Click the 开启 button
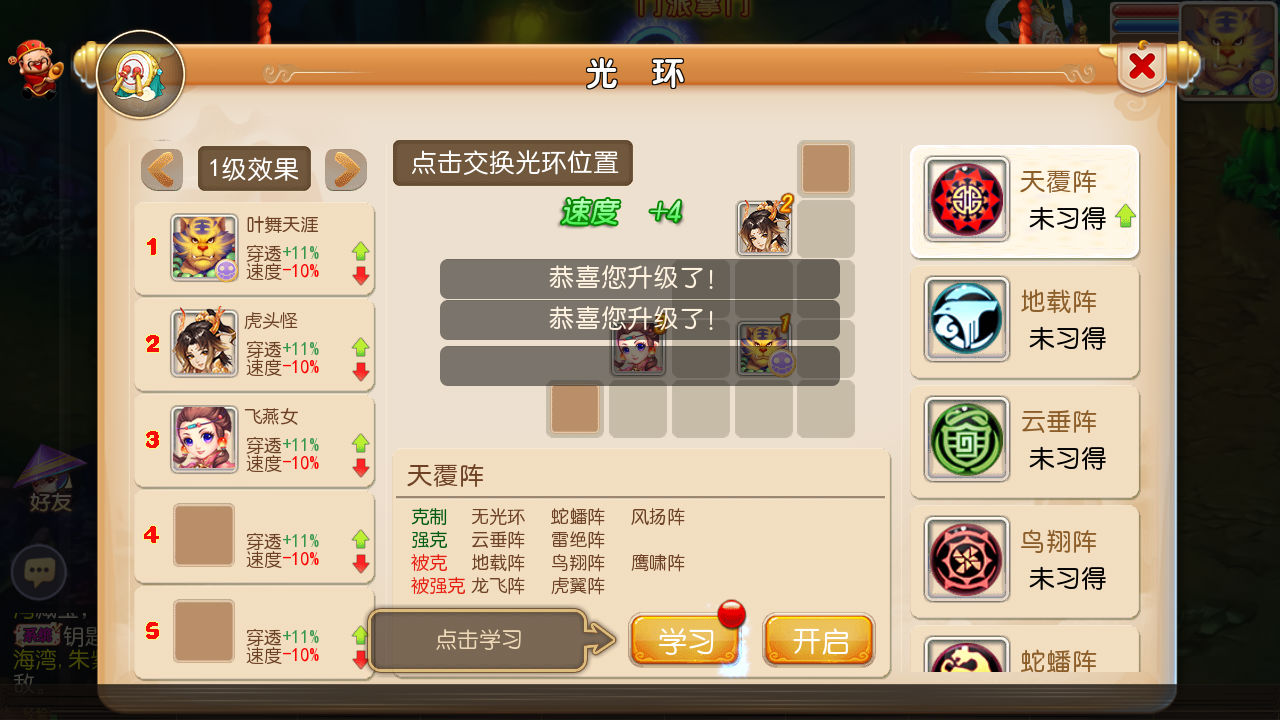Screen dimensions: 1280x720 coord(819,640)
